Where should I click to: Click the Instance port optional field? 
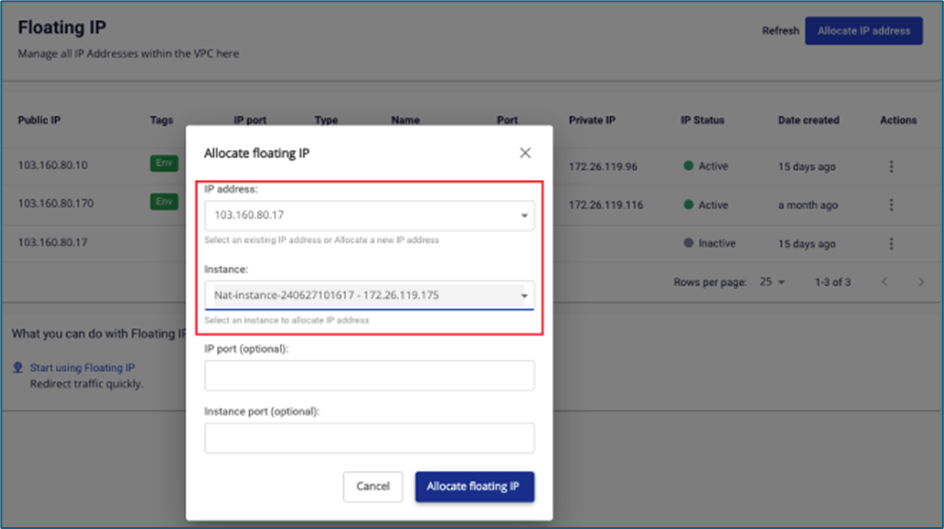tap(369, 438)
